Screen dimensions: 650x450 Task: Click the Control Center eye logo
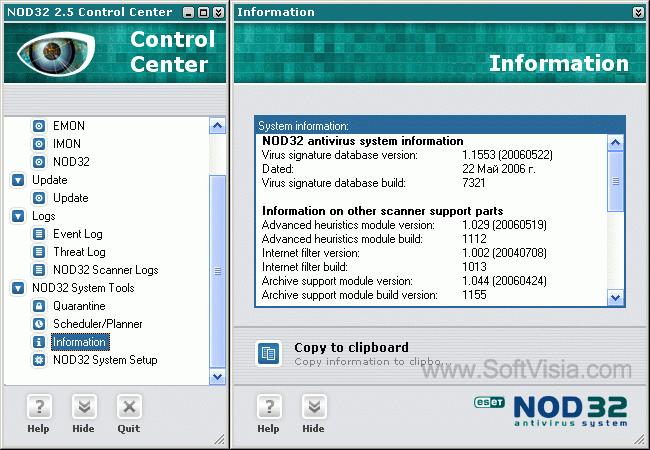click(x=56, y=53)
